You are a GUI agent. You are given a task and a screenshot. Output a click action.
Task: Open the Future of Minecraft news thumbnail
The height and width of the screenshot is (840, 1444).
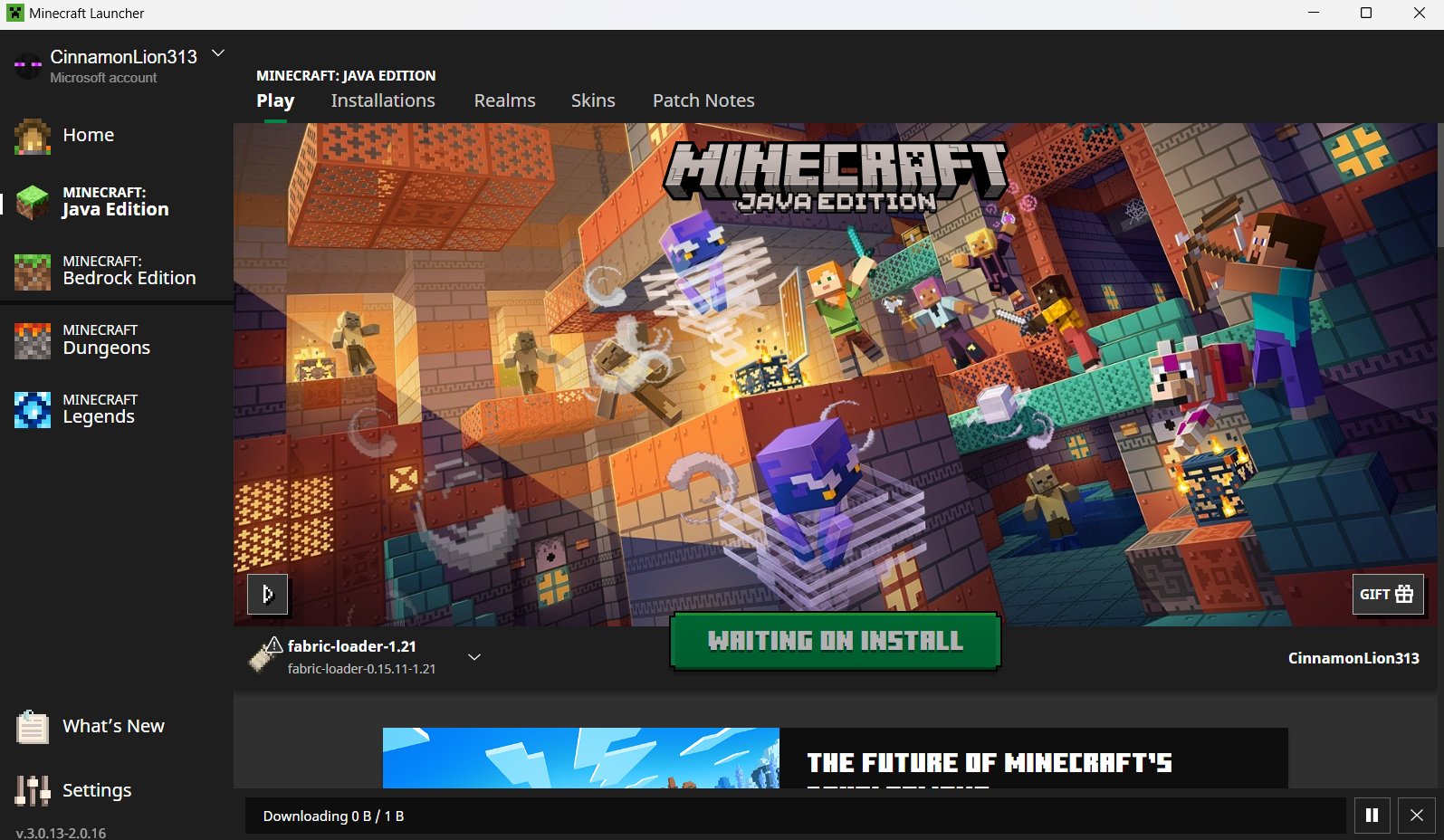click(580, 758)
